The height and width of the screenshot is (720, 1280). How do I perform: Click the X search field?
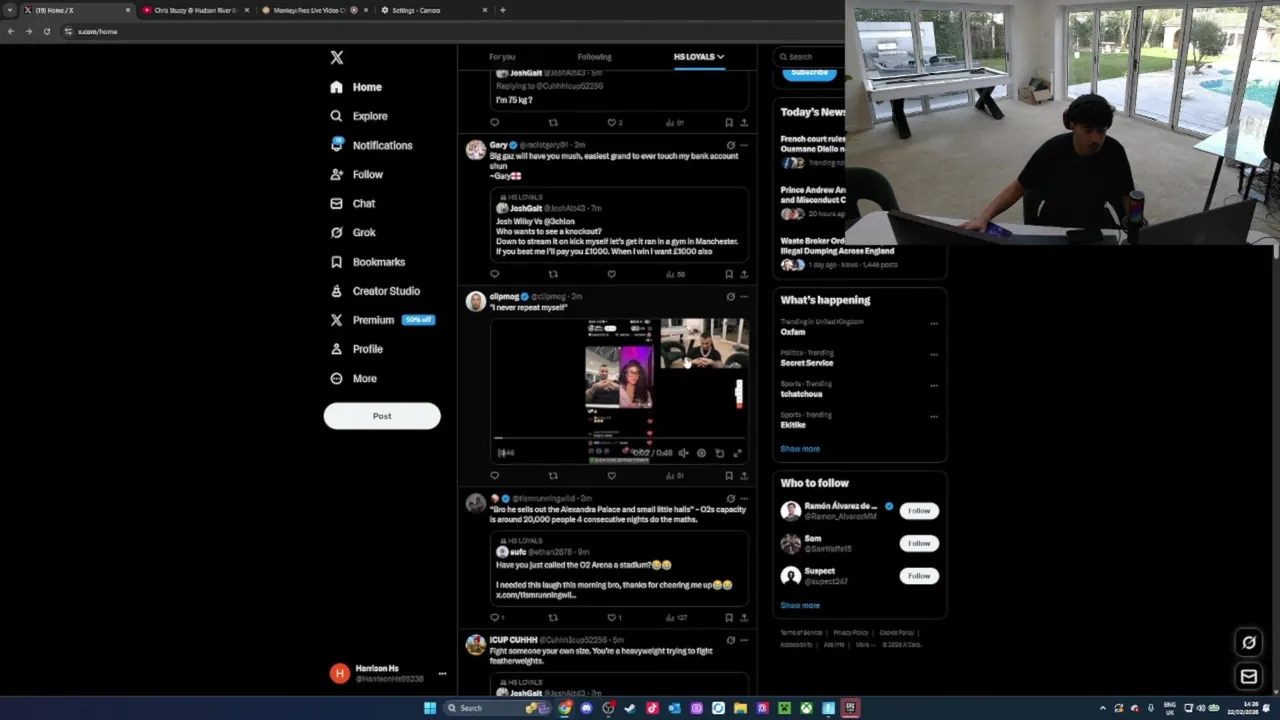pyautogui.click(x=812, y=57)
